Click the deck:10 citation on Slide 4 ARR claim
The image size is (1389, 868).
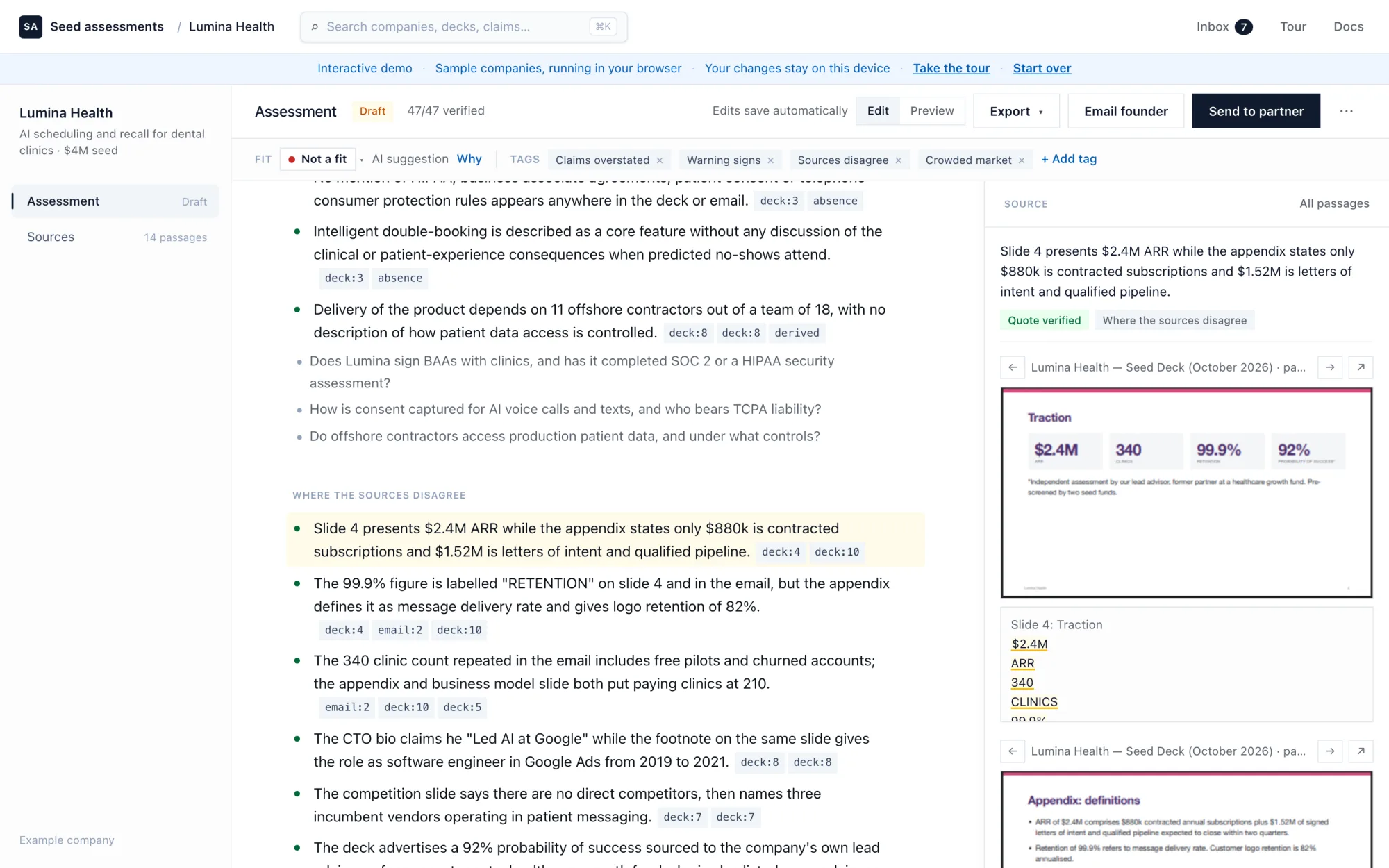point(837,552)
